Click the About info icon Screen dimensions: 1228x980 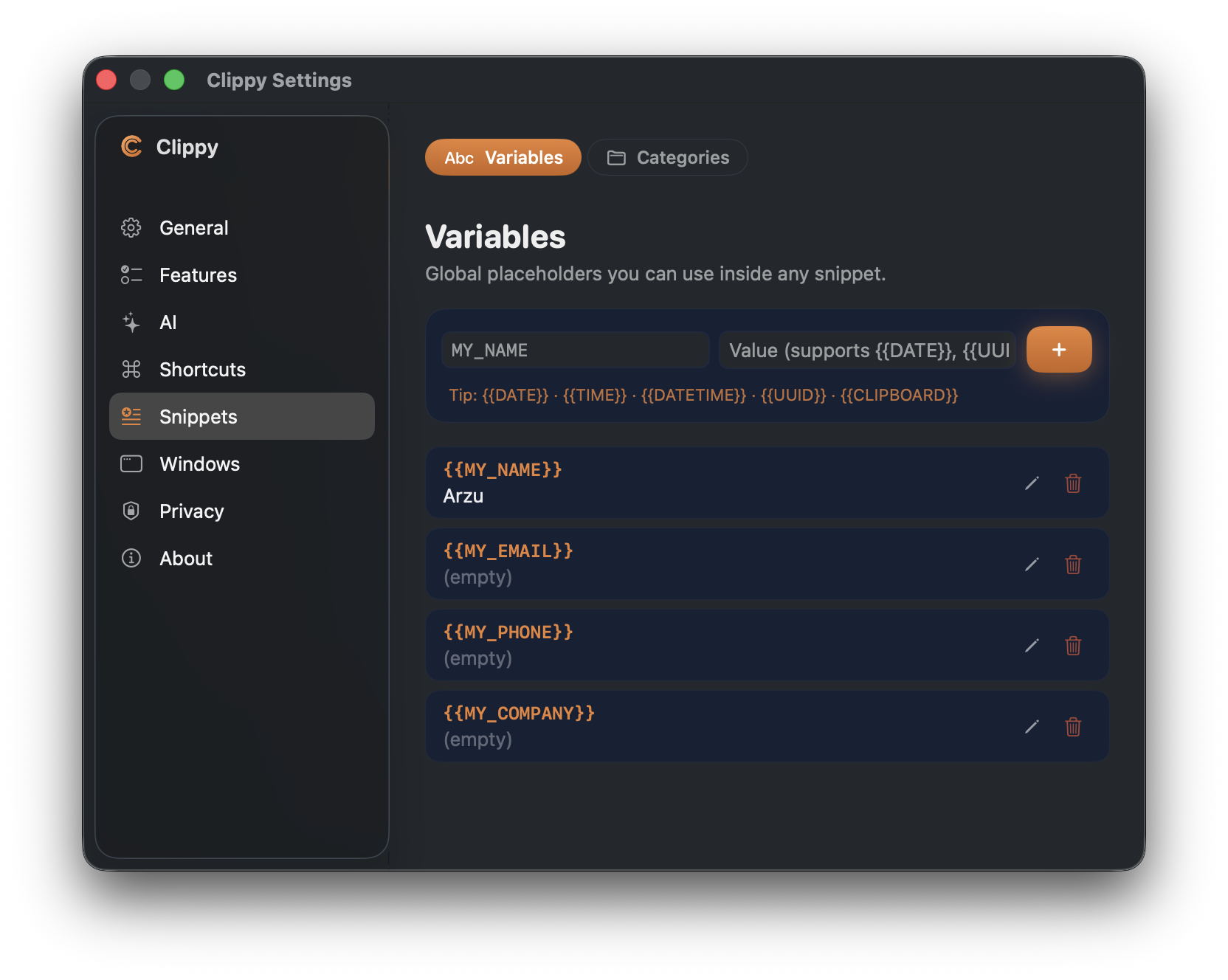[x=131, y=558]
